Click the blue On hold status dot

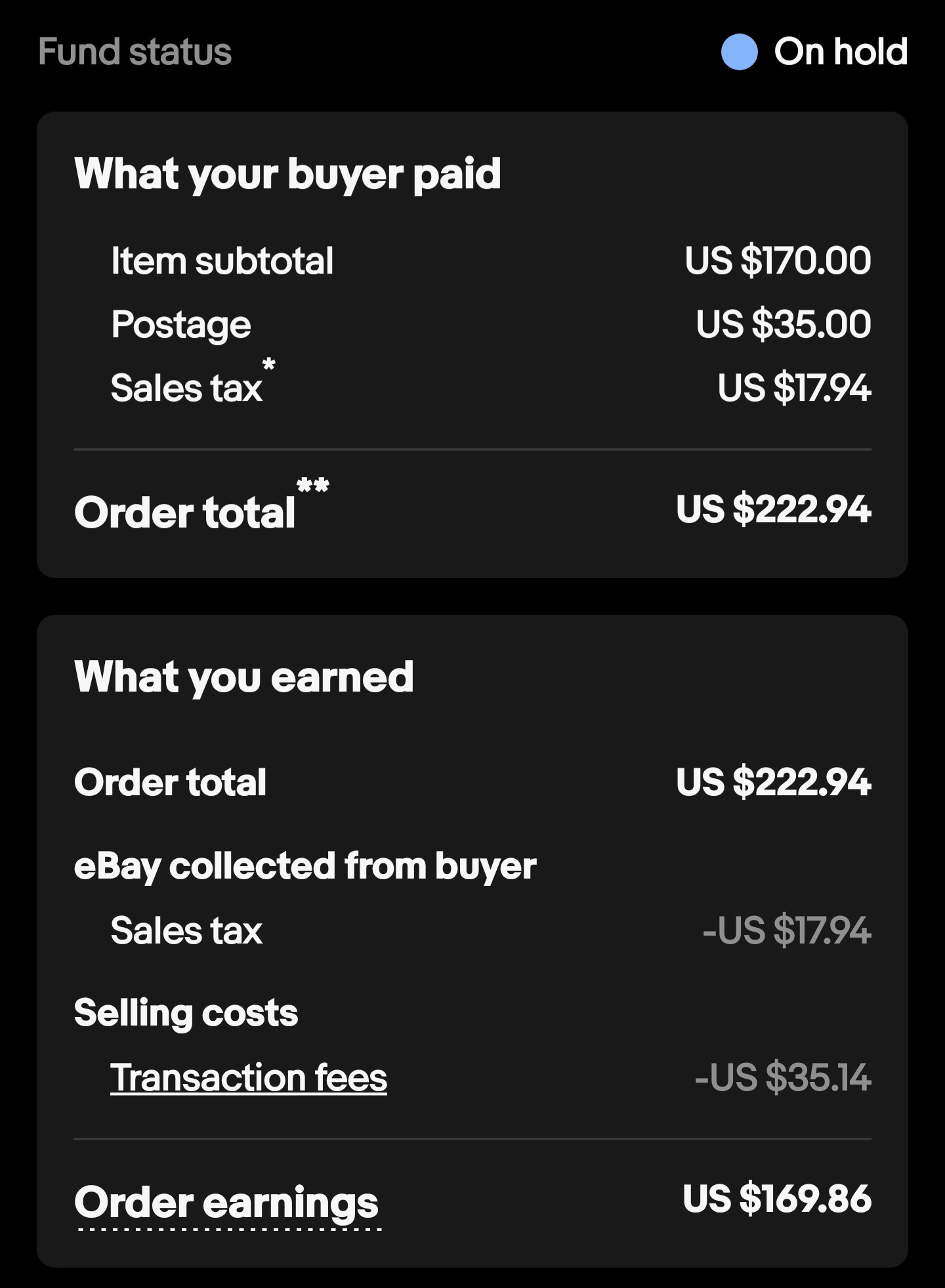coord(739,52)
